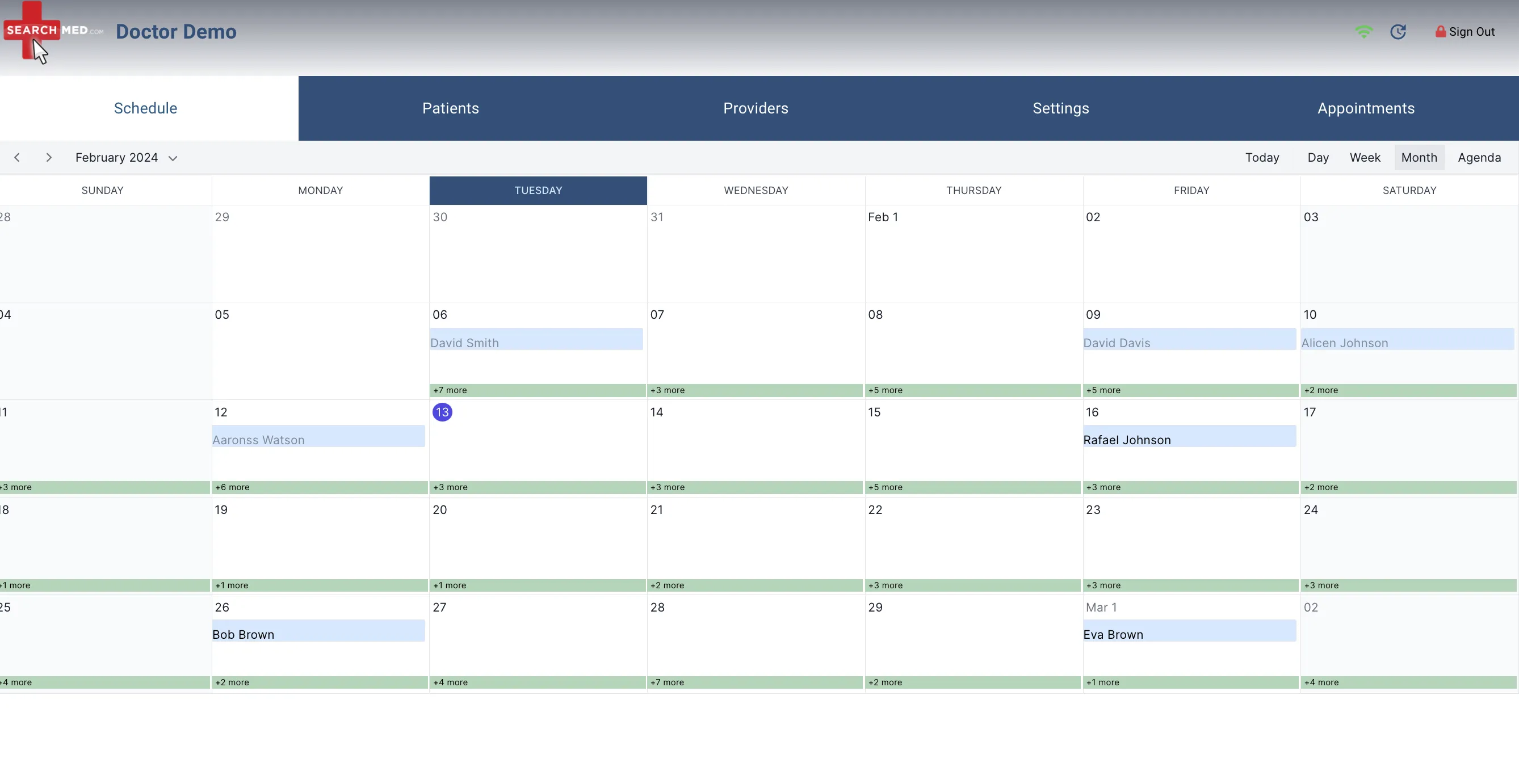1519x784 pixels.
Task: Switch calendar to Week view
Action: point(1365,157)
